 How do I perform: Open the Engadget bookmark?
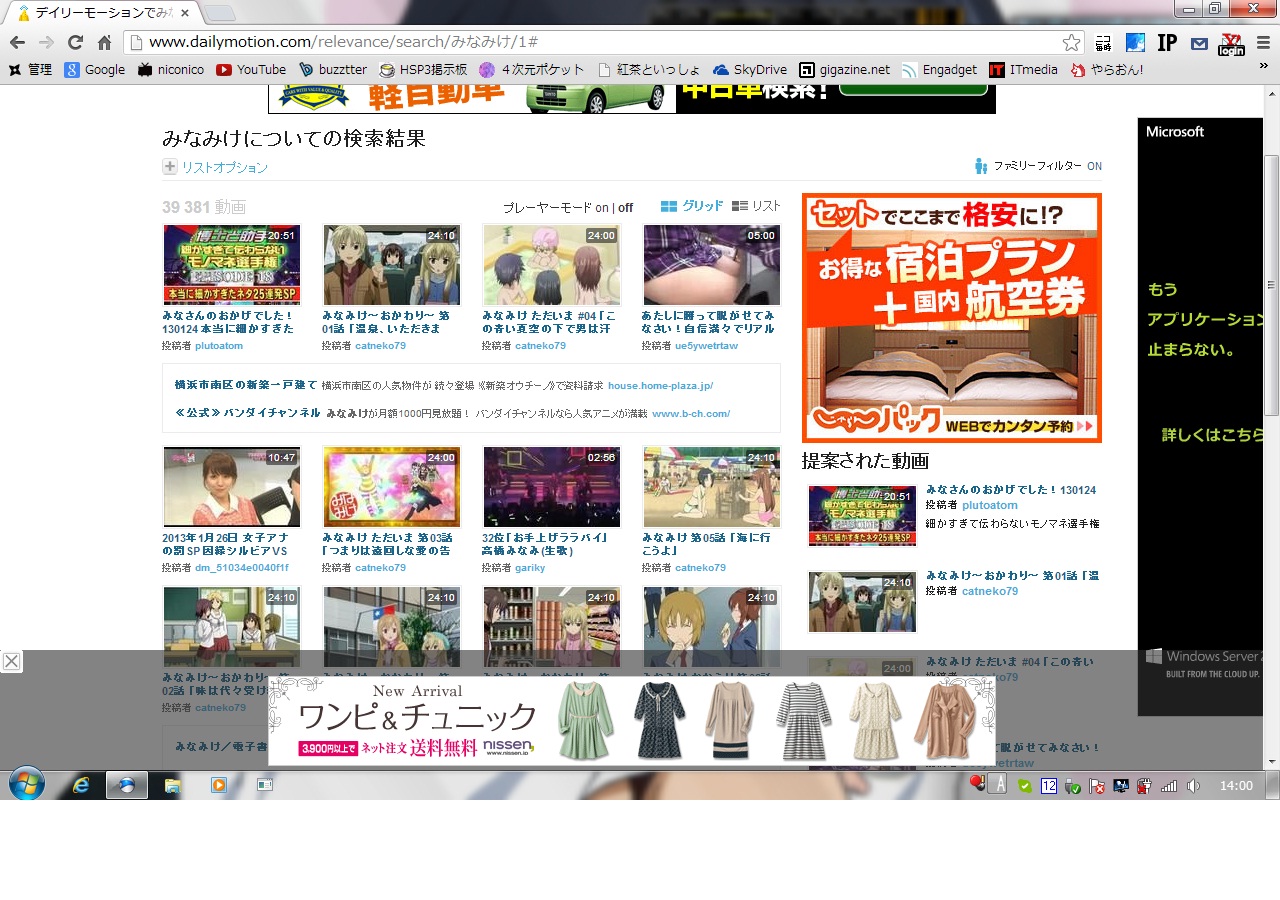click(939, 70)
